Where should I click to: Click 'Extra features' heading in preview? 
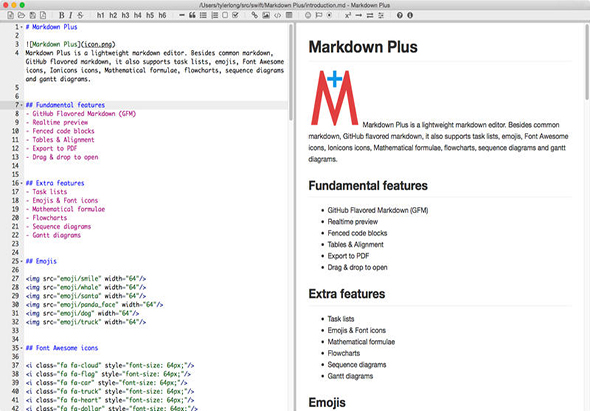point(347,294)
